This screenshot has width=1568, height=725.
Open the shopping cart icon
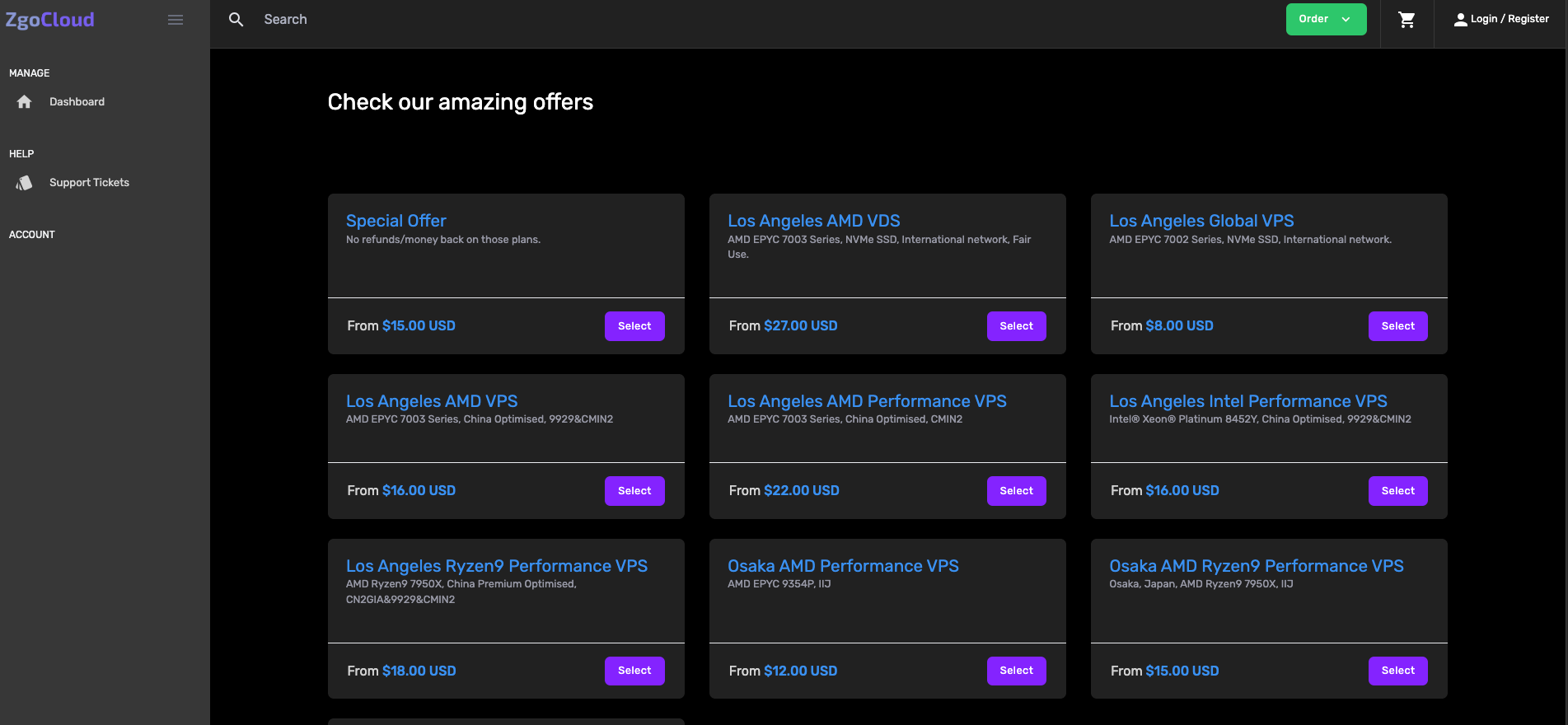tap(1407, 20)
